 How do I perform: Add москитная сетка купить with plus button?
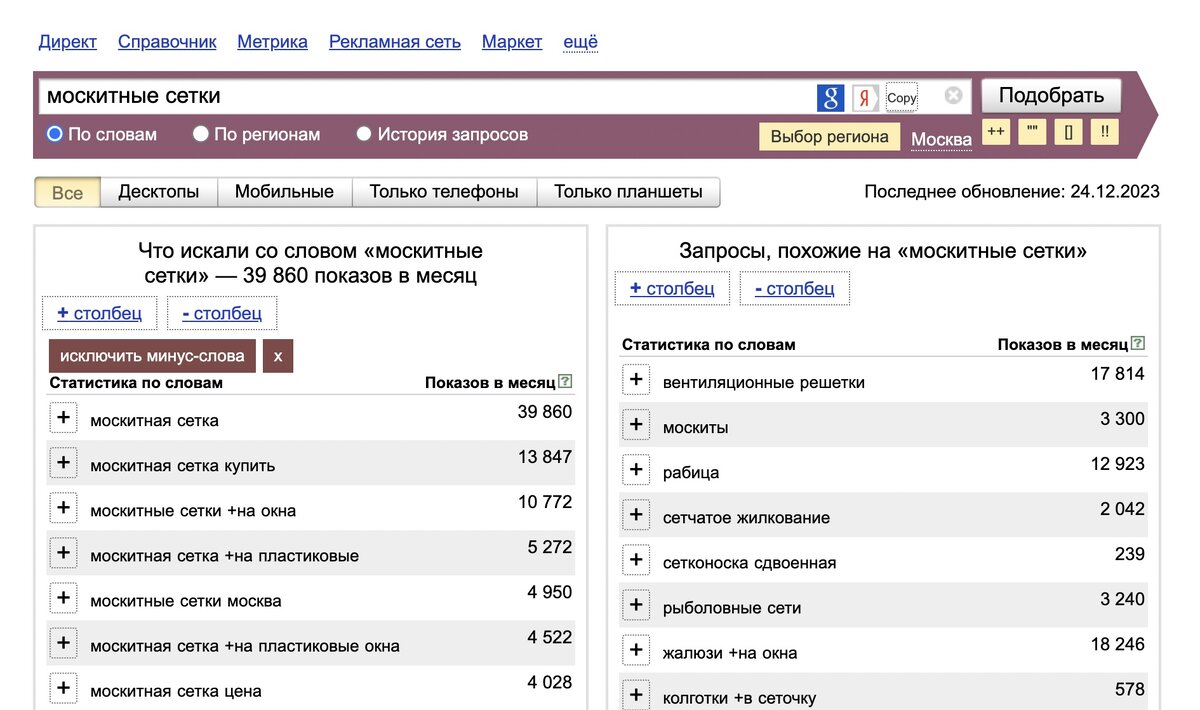pyautogui.click(x=63, y=462)
